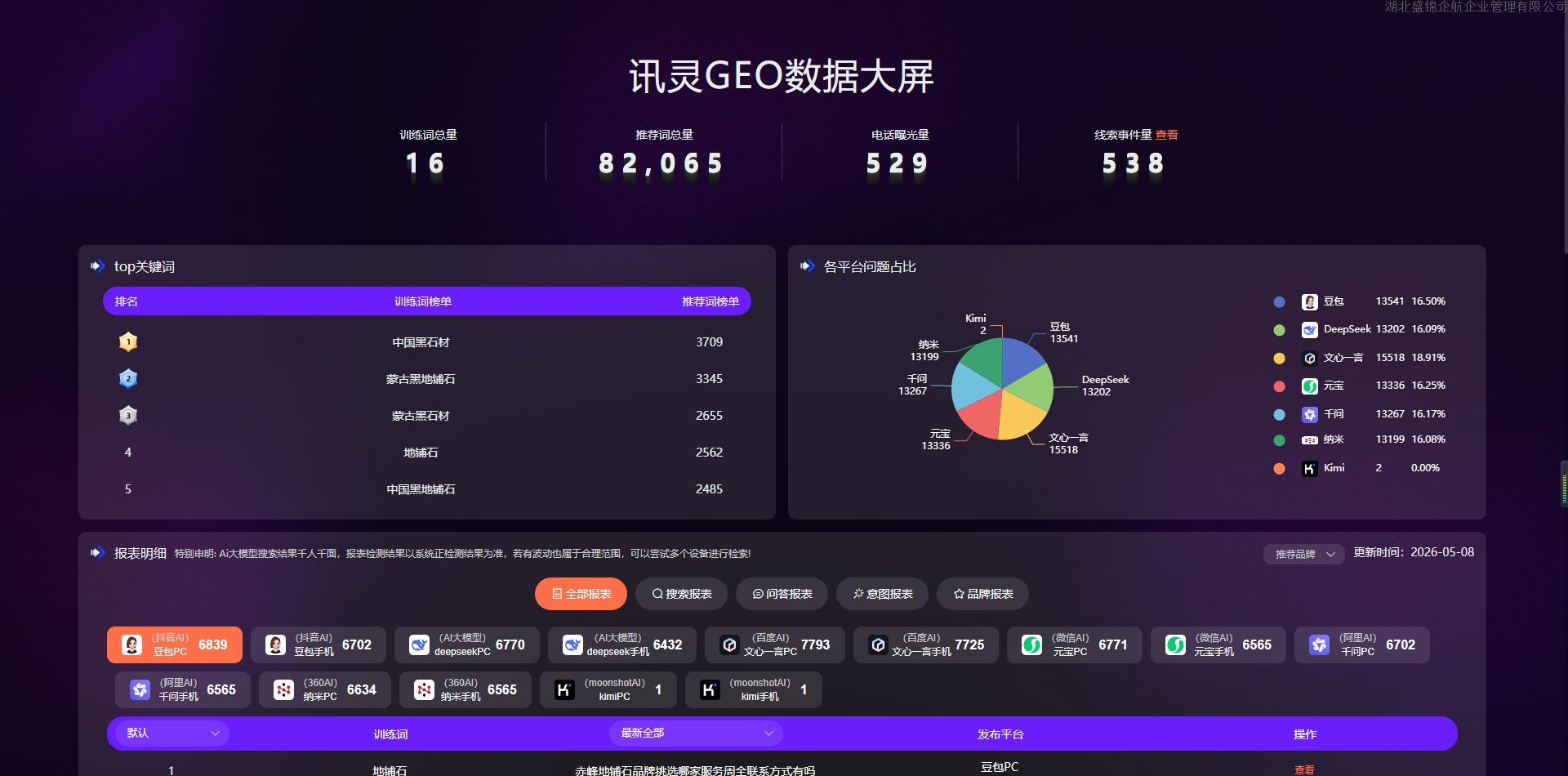Click the blue rank 2 medal icon
Viewport: 1568px width, 776px height.
click(128, 378)
